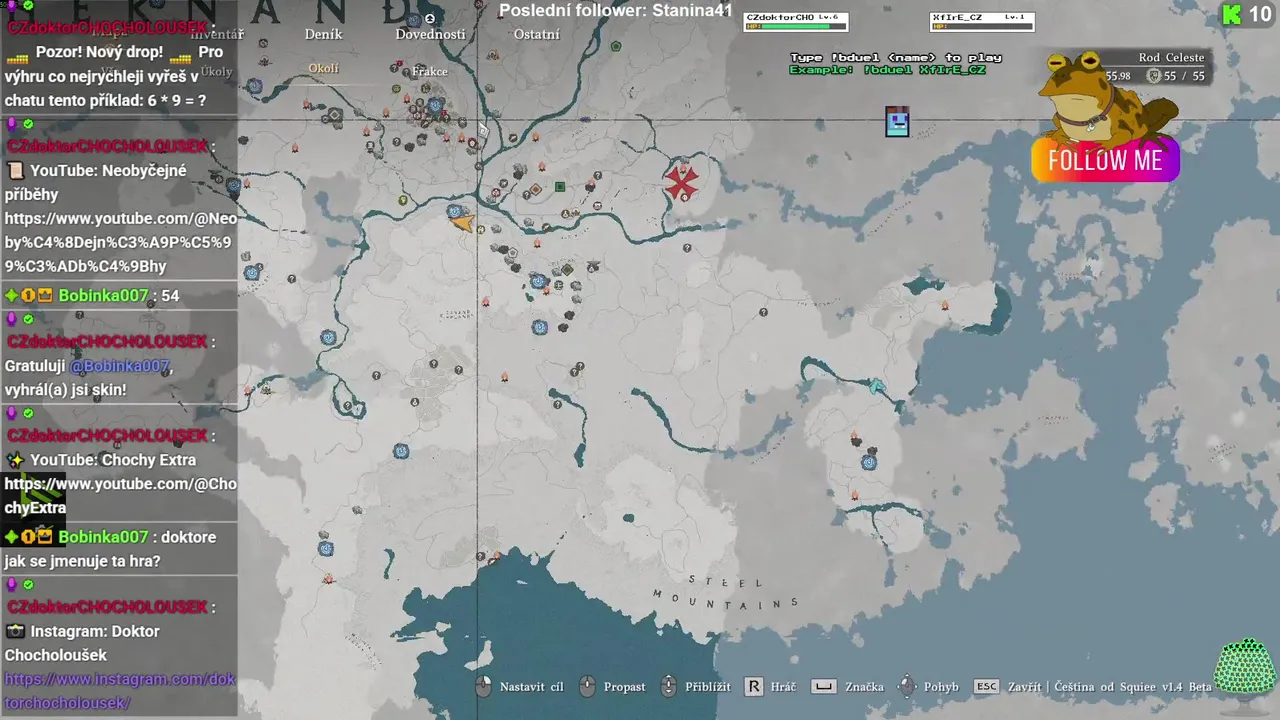Click the CZdoktorCHO Lv.6 health bar

pos(796,22)
